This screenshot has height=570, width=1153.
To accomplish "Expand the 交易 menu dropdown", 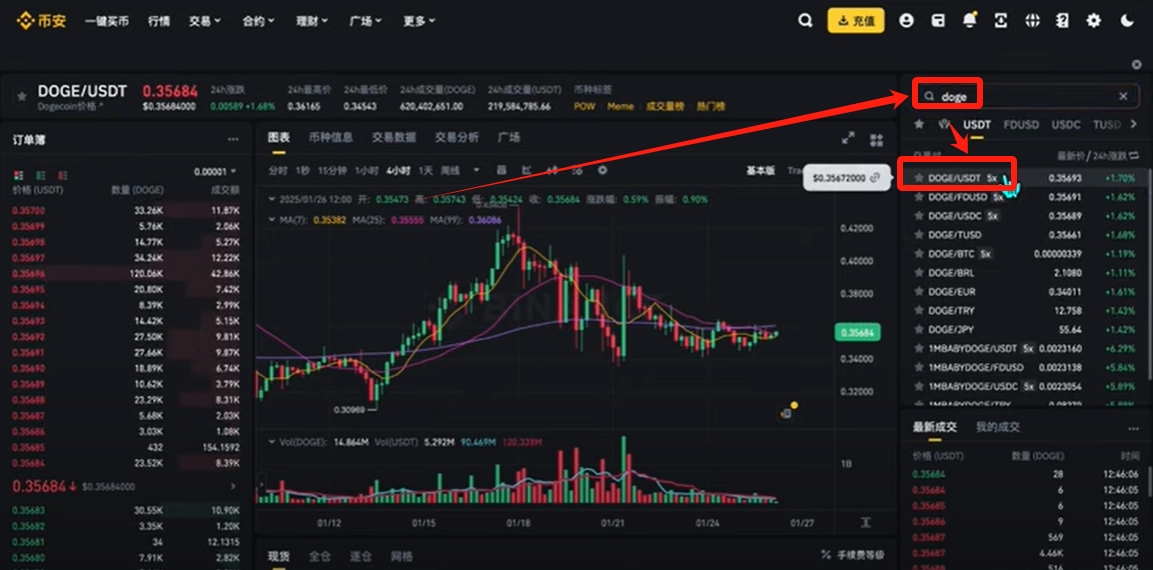I will (x=204, y=21).
